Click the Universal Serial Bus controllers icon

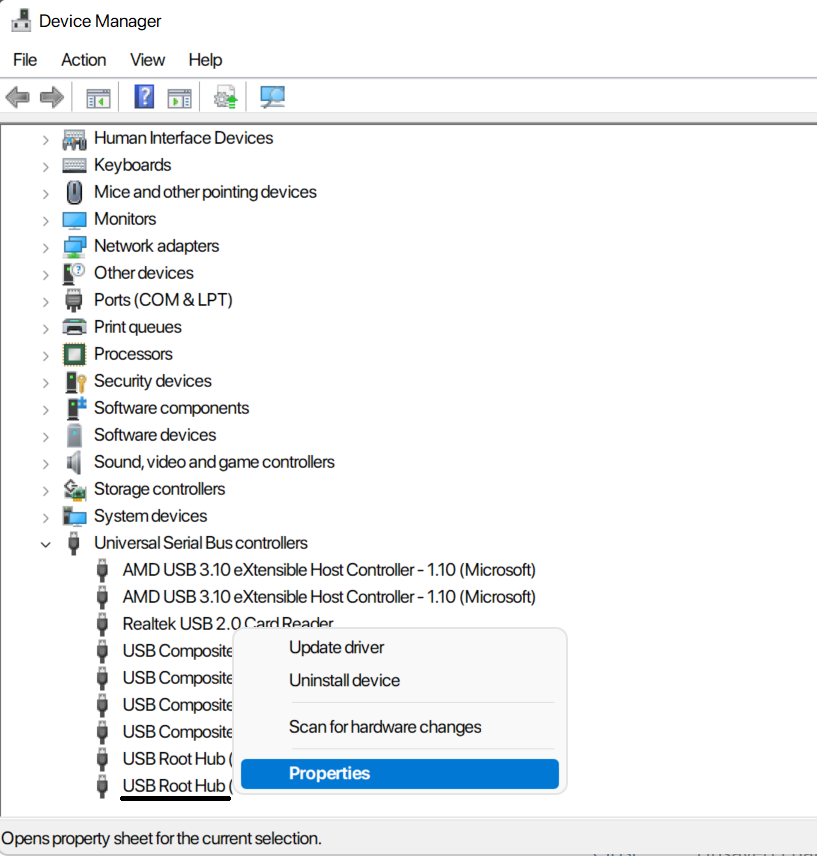click(74, 543)
